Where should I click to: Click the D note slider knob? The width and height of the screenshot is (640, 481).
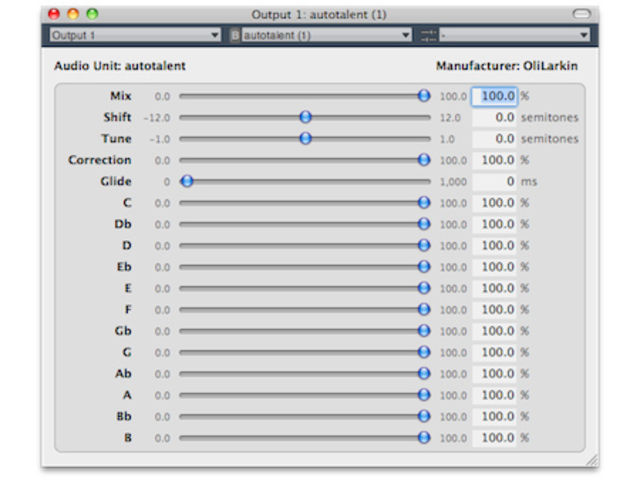click(424, 245)
